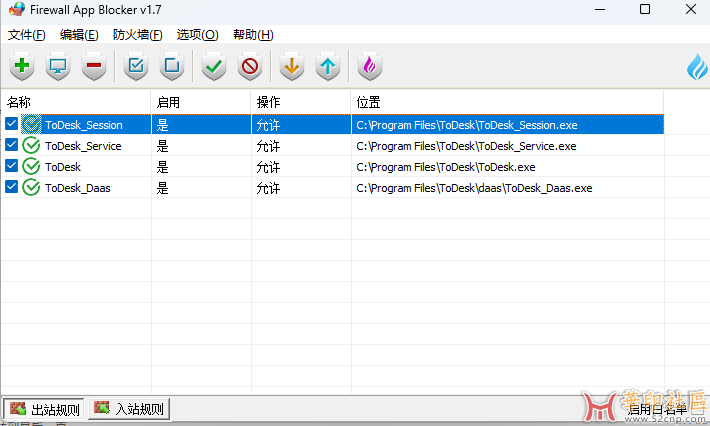Select the ToDesk_Daas name cell
Viewport: 710px width, 426px height.
pyautogui.click(x=78, y=188)
